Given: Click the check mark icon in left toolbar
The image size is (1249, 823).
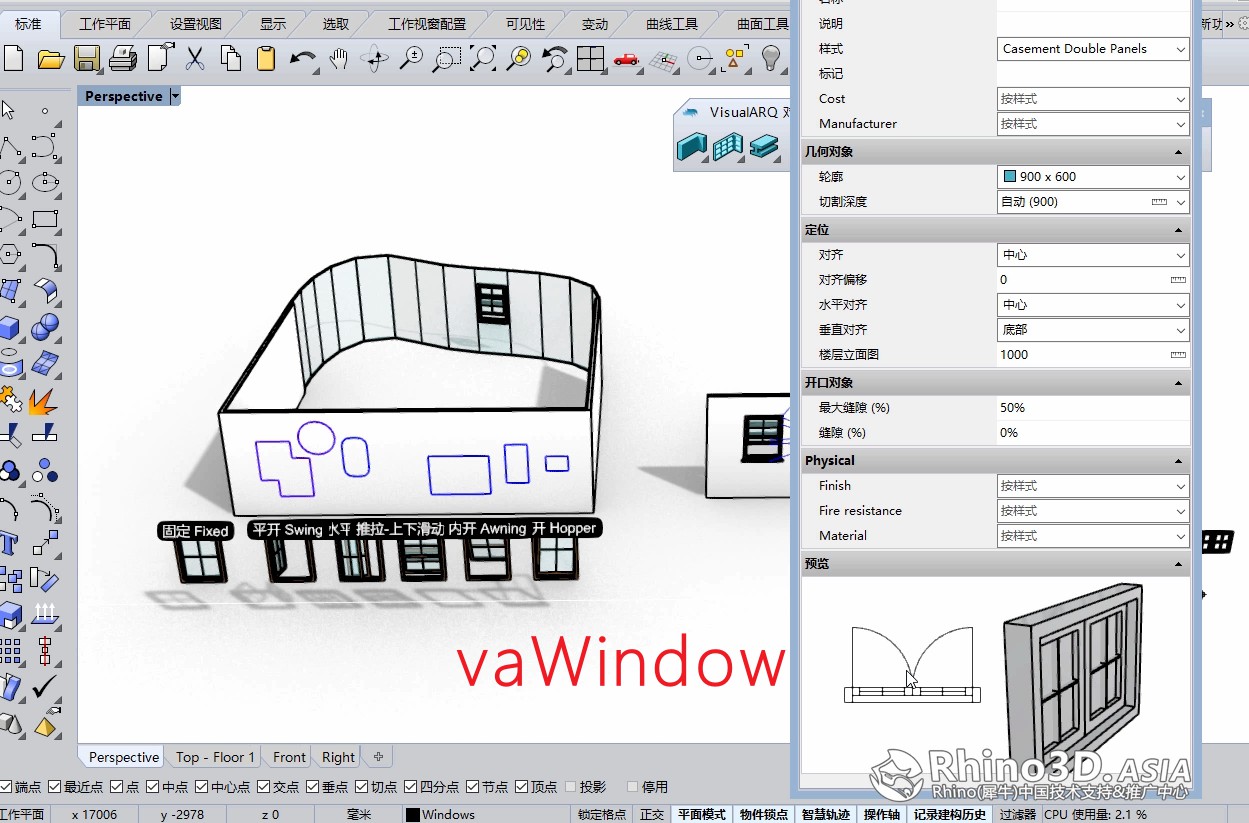Looking at the screenshot, I should click(x=44, y=687).
